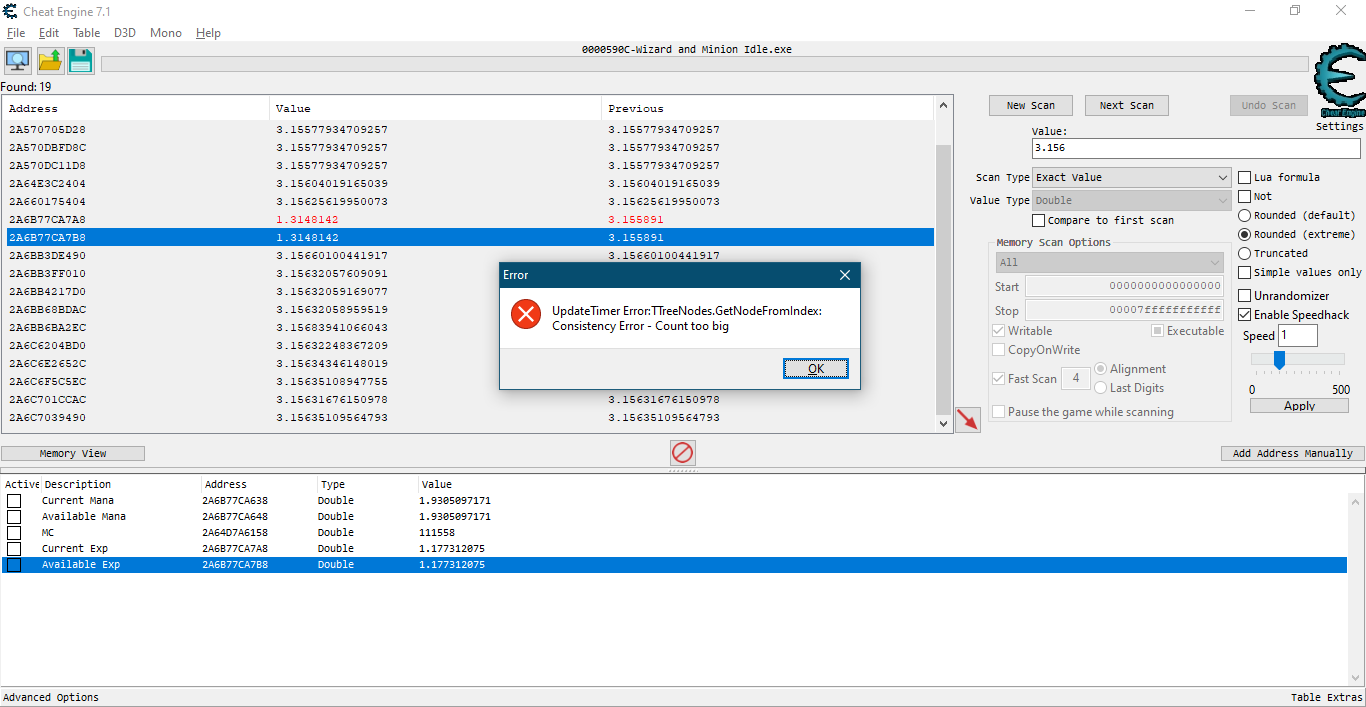Disable Enable Speedhack

(1243, 314)
